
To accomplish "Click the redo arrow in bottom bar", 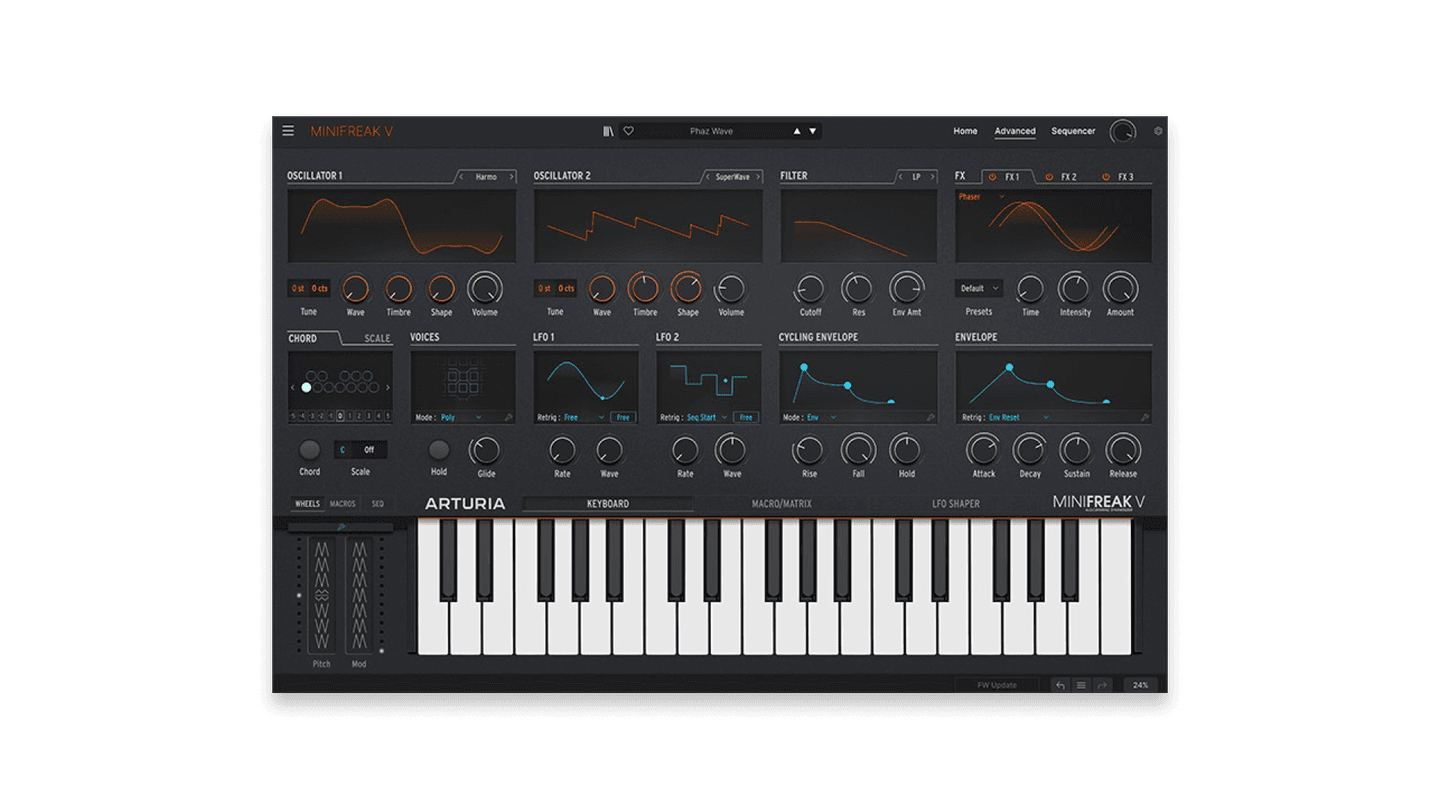I will coord(1102,685).
